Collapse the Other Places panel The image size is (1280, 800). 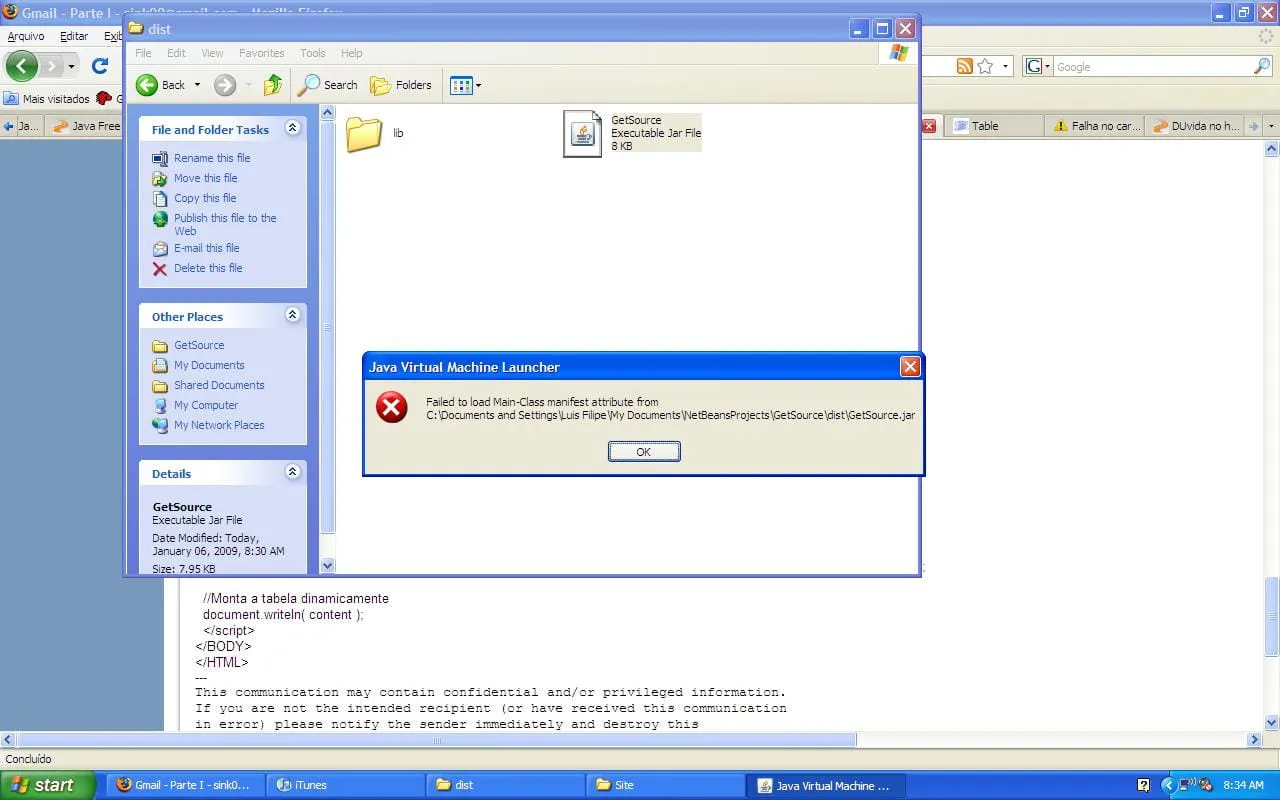pyautogui.click(x=292, y=315)
